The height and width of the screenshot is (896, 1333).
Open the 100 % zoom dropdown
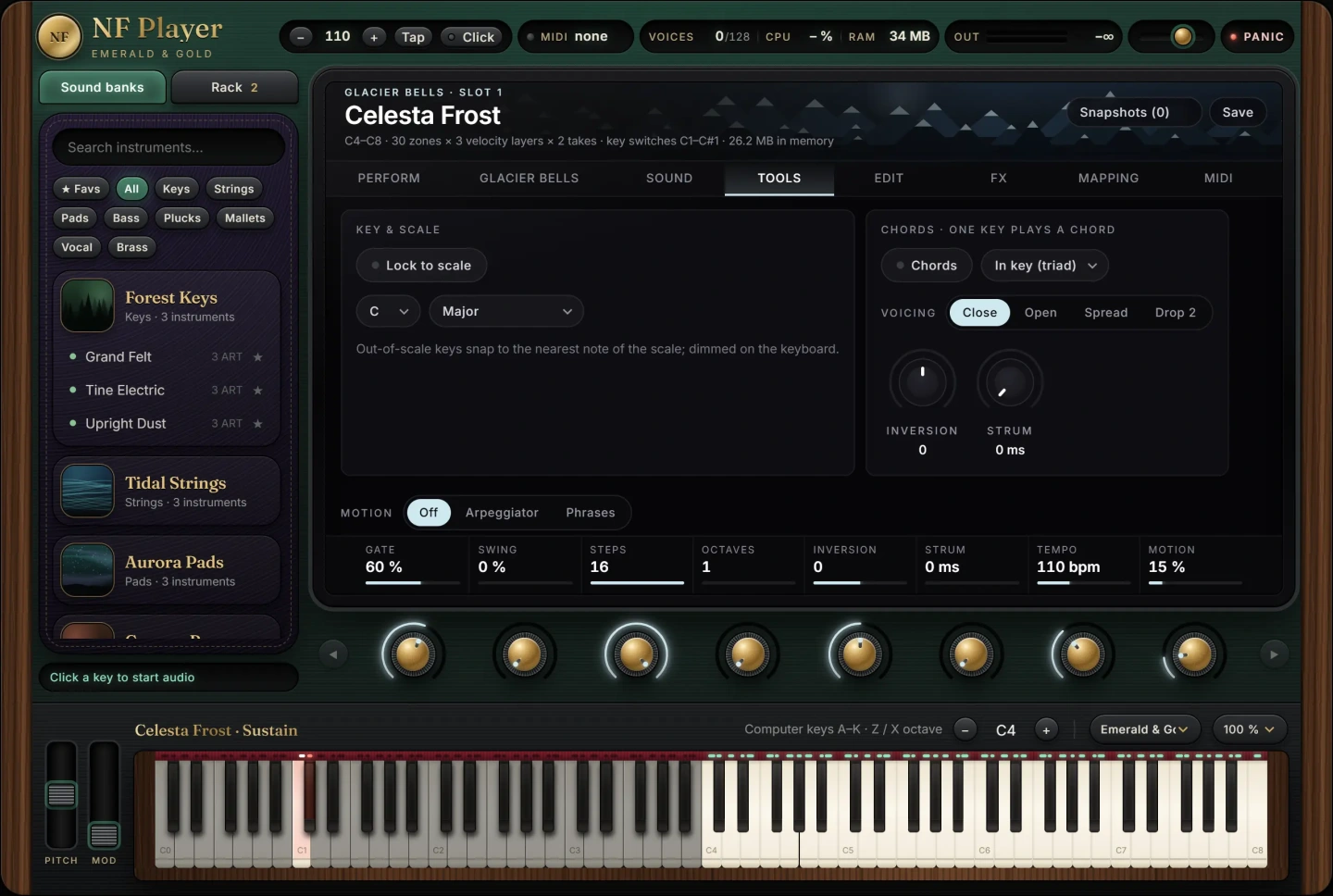1249,730
